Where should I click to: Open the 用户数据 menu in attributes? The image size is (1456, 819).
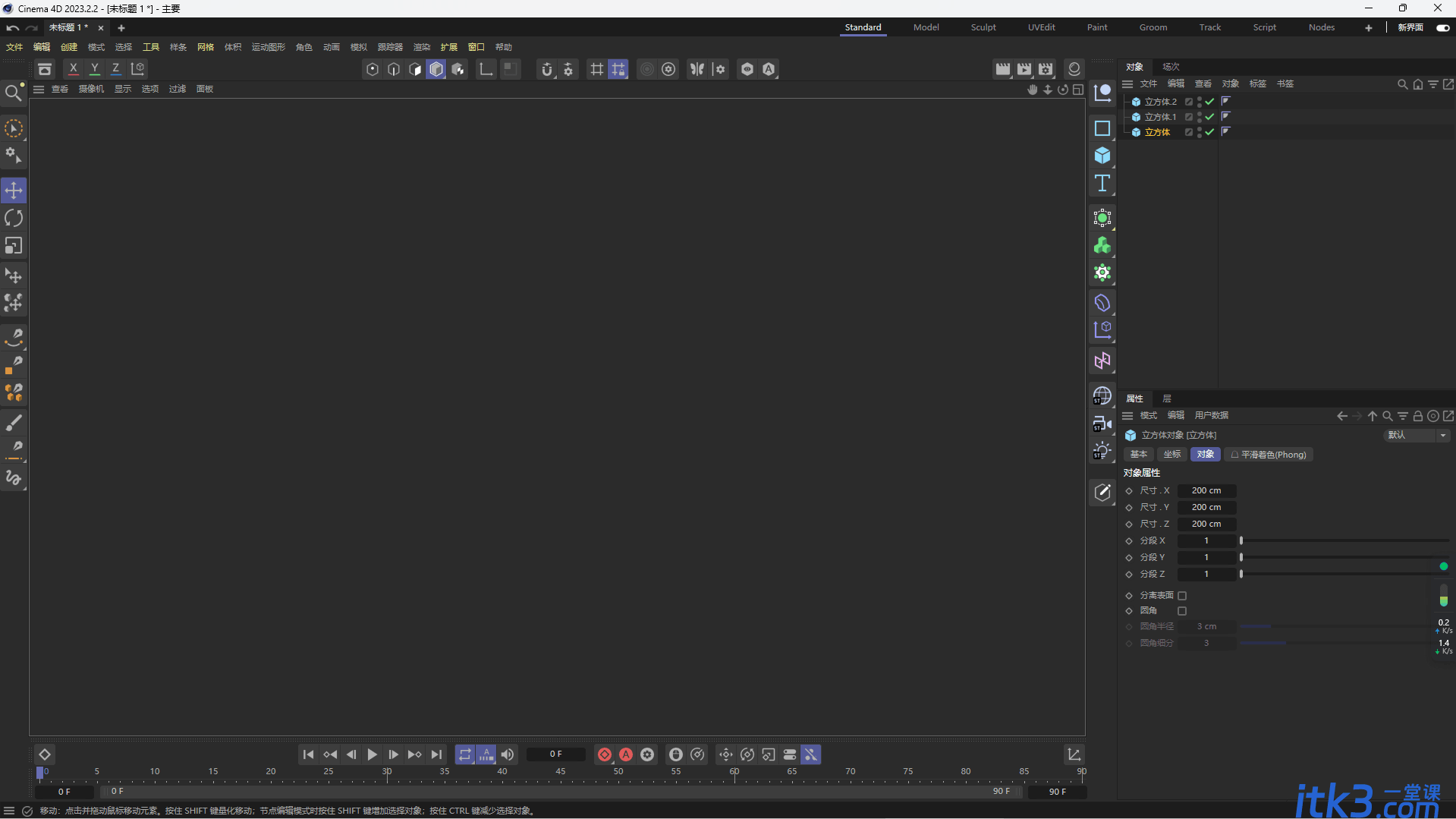[x=1212, y=416]
